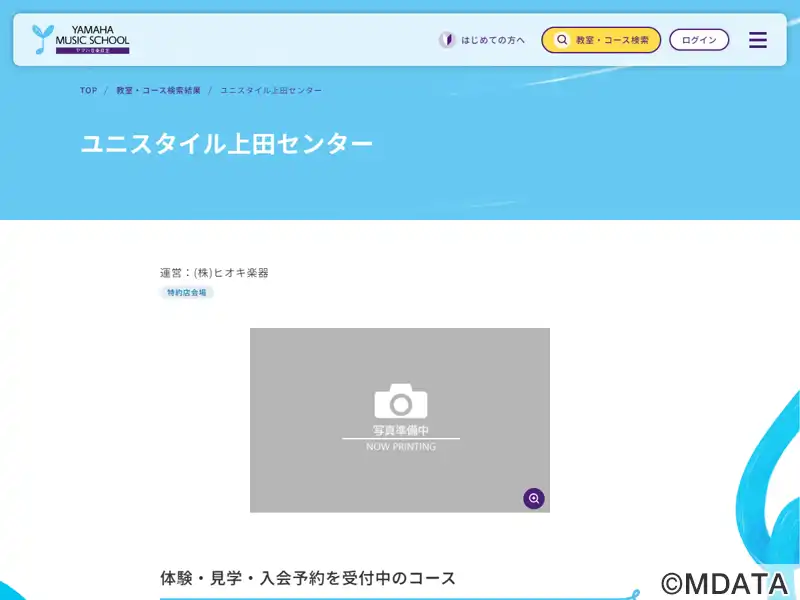Click the ログイン button
The image size is (800, 600).
(699, 40)
